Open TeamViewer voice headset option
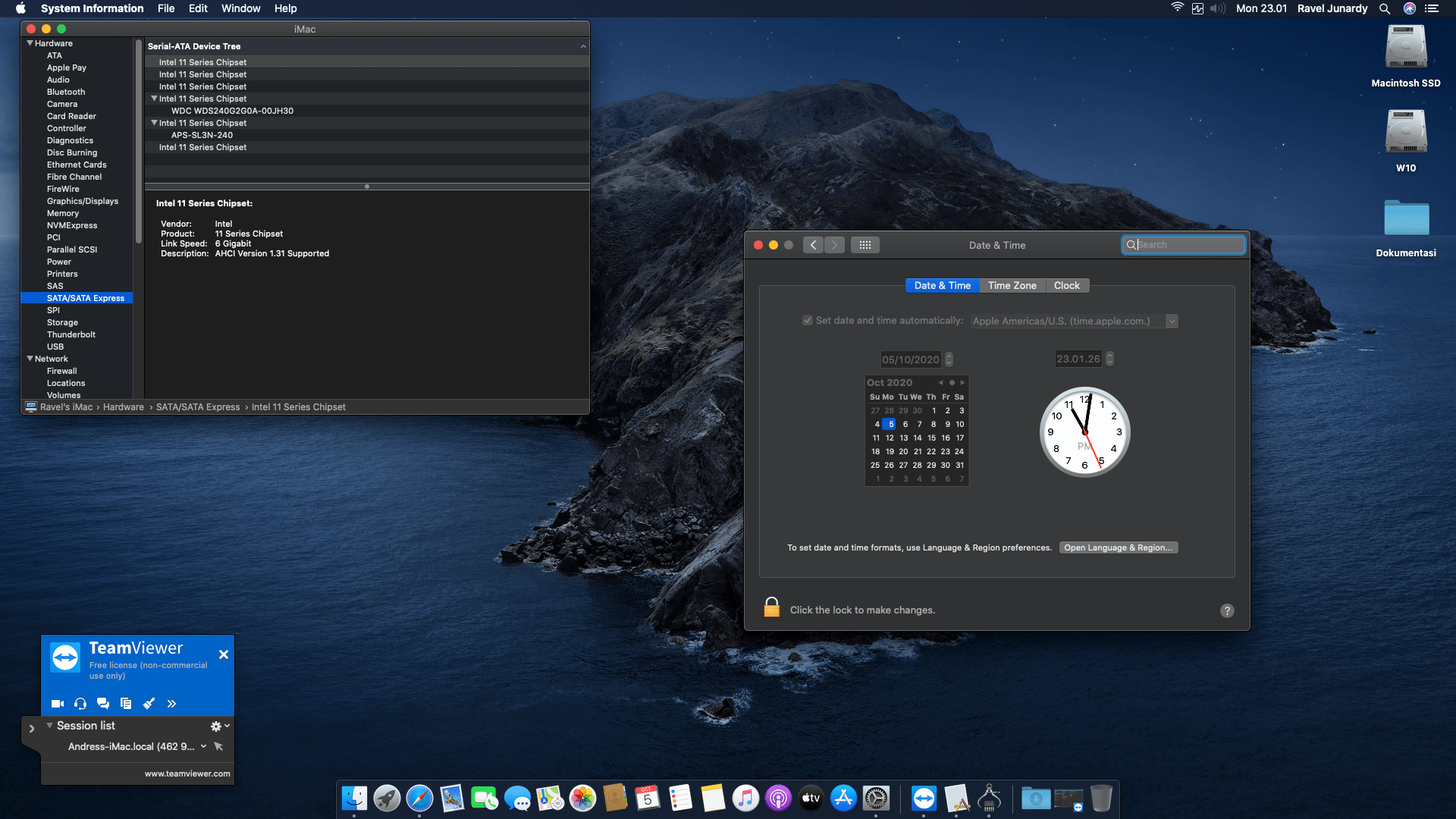This screenshot has height=819, width=1456. pyautogui.click(x=80, y=704)
